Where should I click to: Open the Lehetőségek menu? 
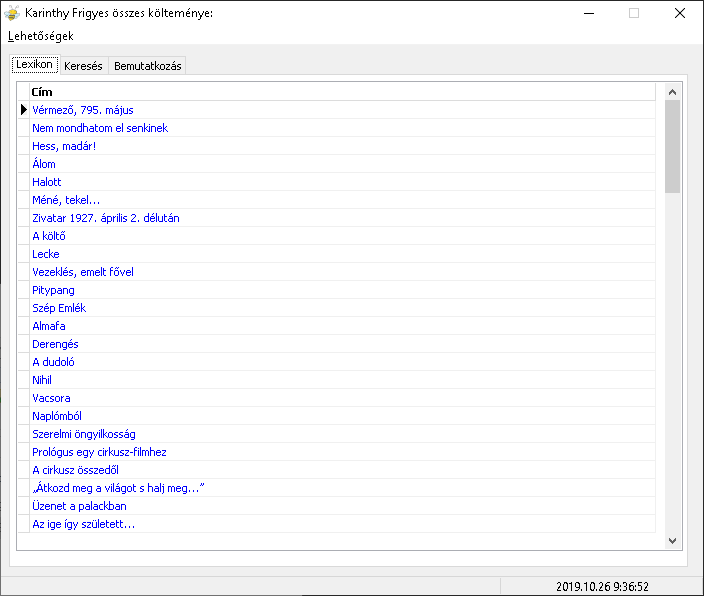(x=40, y=36)
